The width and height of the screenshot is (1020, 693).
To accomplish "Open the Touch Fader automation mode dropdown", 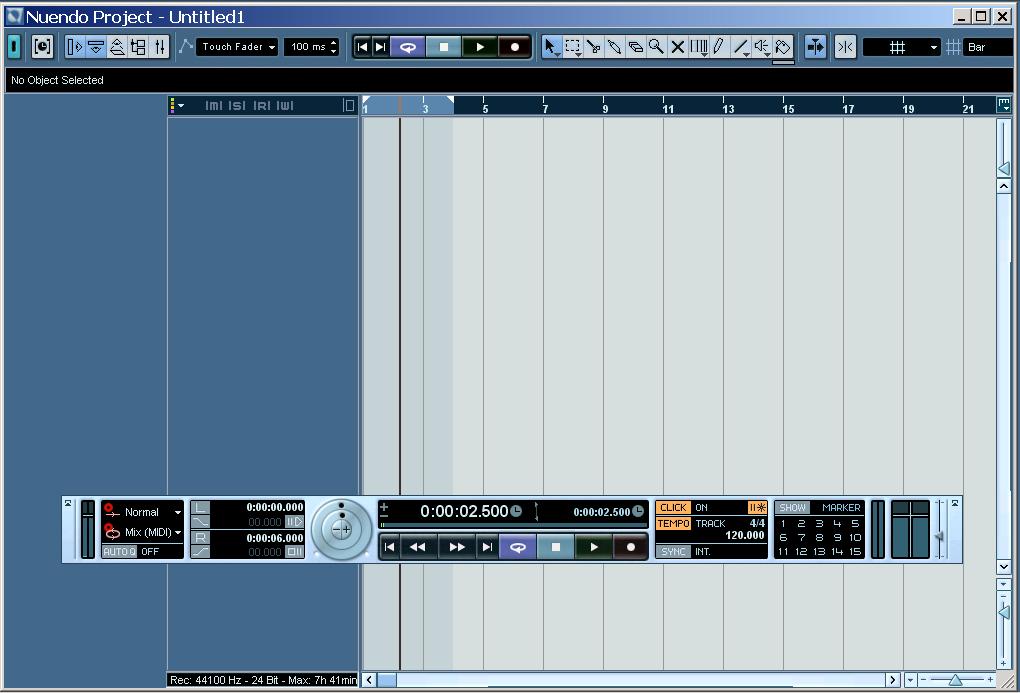I will pyautogui.click(x=237, y=47).
